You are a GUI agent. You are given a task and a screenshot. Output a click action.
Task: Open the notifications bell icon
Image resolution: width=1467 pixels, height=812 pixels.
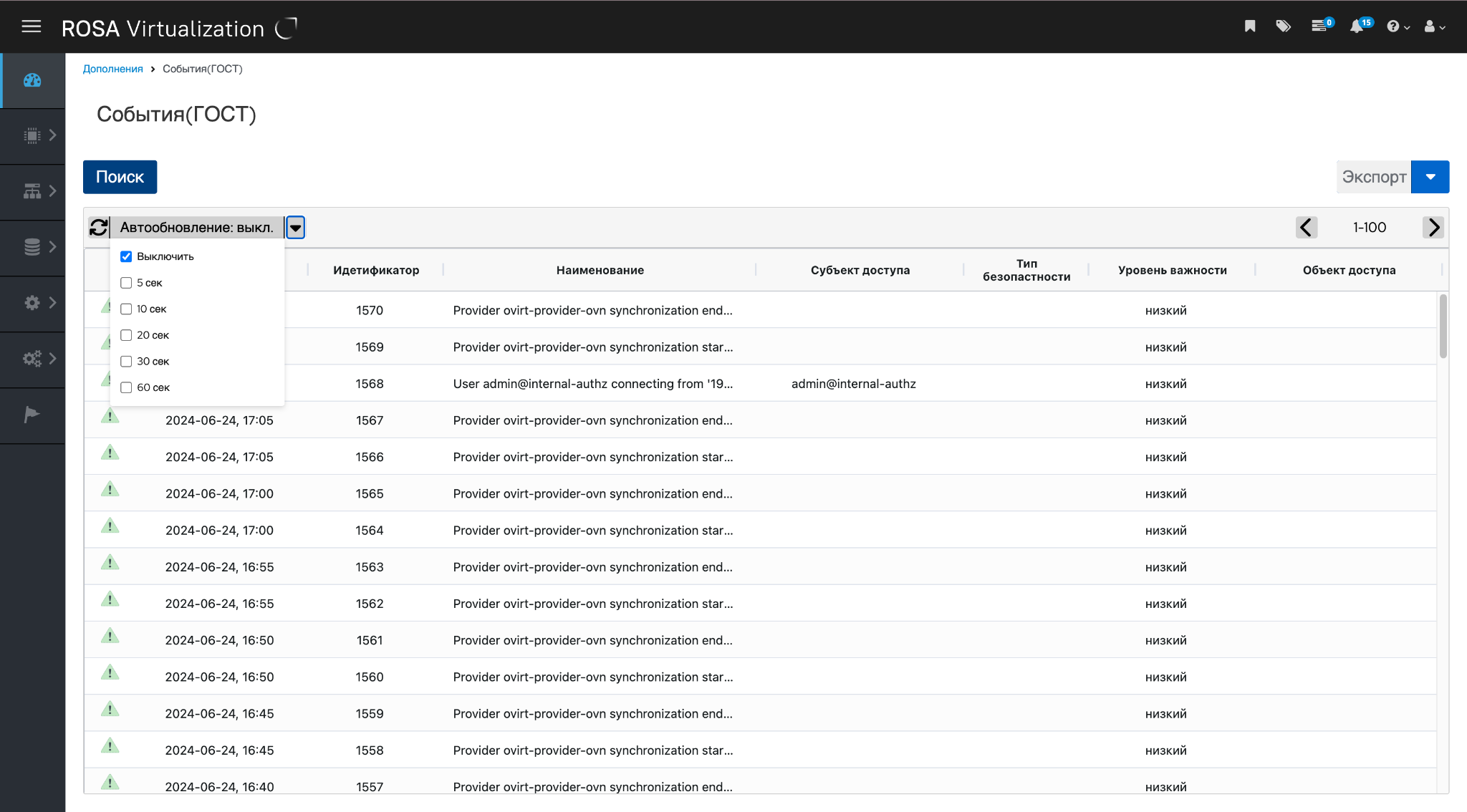[1356, 26]
